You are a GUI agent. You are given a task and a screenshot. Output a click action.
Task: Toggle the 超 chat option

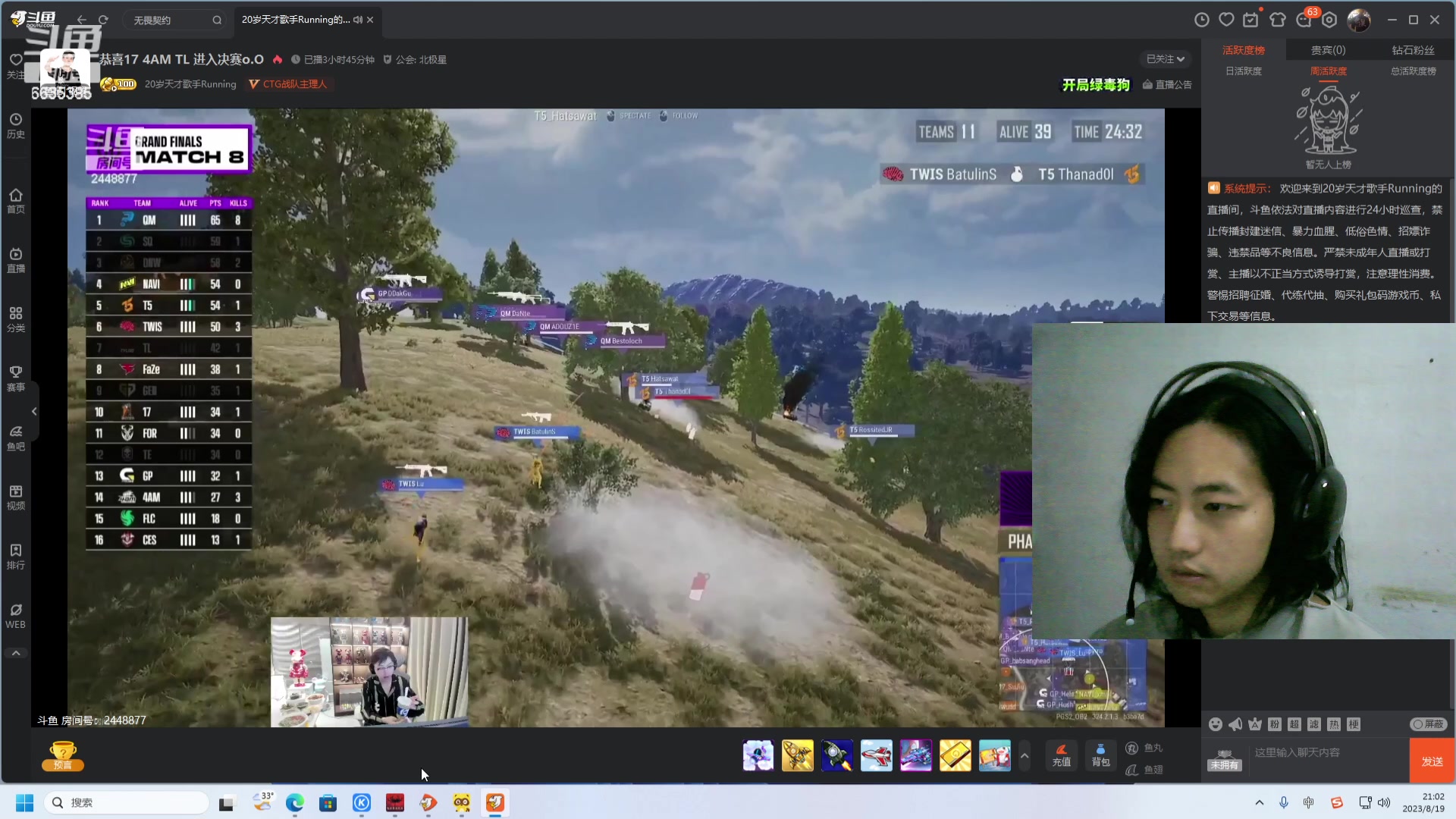1294,724
